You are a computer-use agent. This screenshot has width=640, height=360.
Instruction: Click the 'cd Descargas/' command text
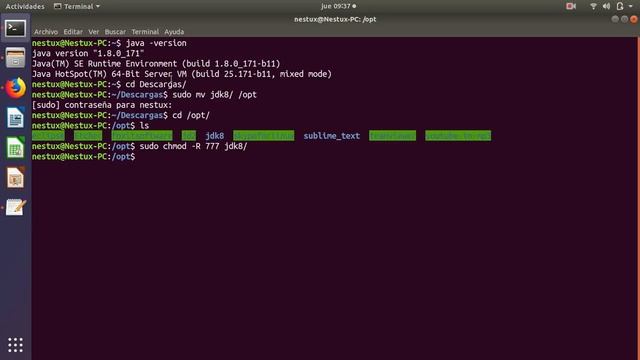click(x=156, y=84)
